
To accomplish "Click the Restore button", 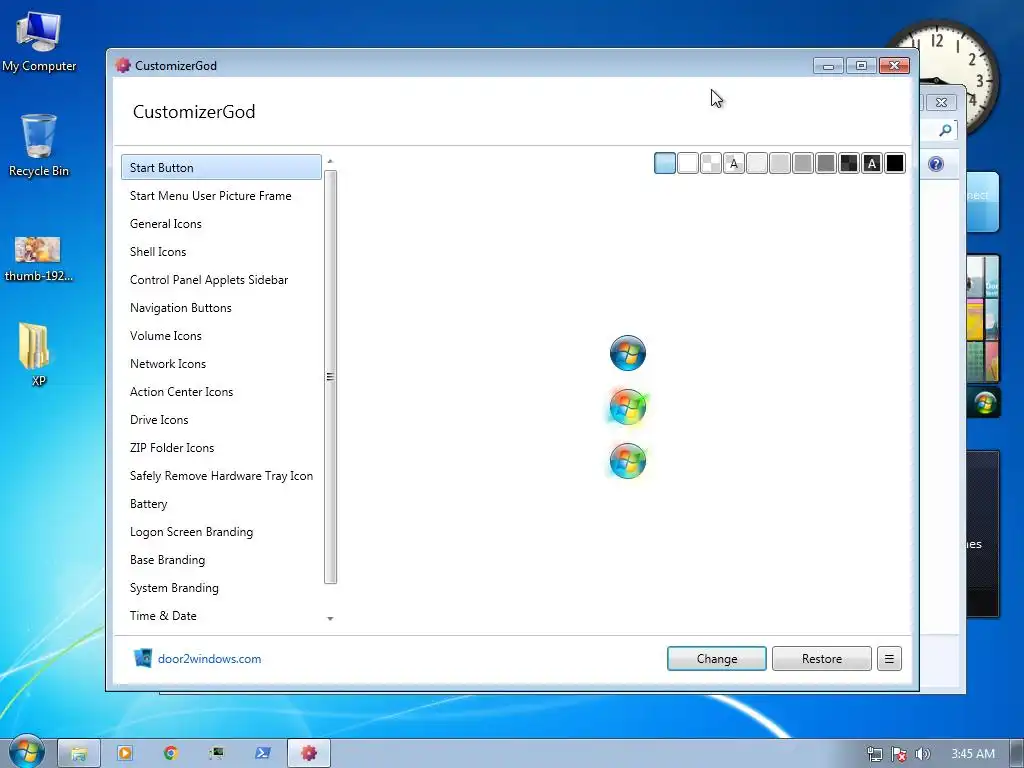I will pyautogui.click(x=822, y=658).
